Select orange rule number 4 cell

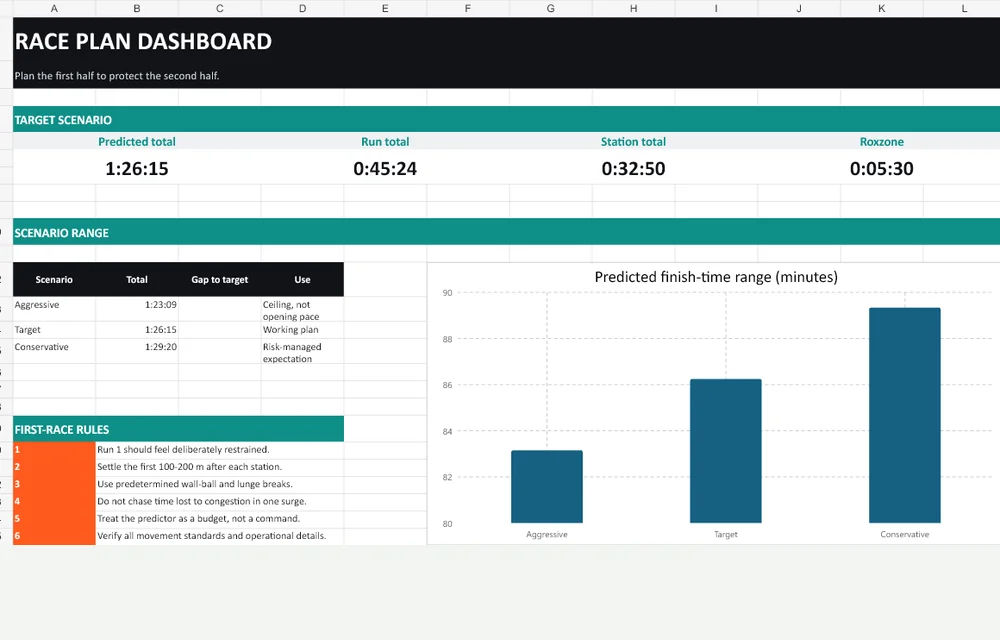pyautogui.click(x=54, y=502)
